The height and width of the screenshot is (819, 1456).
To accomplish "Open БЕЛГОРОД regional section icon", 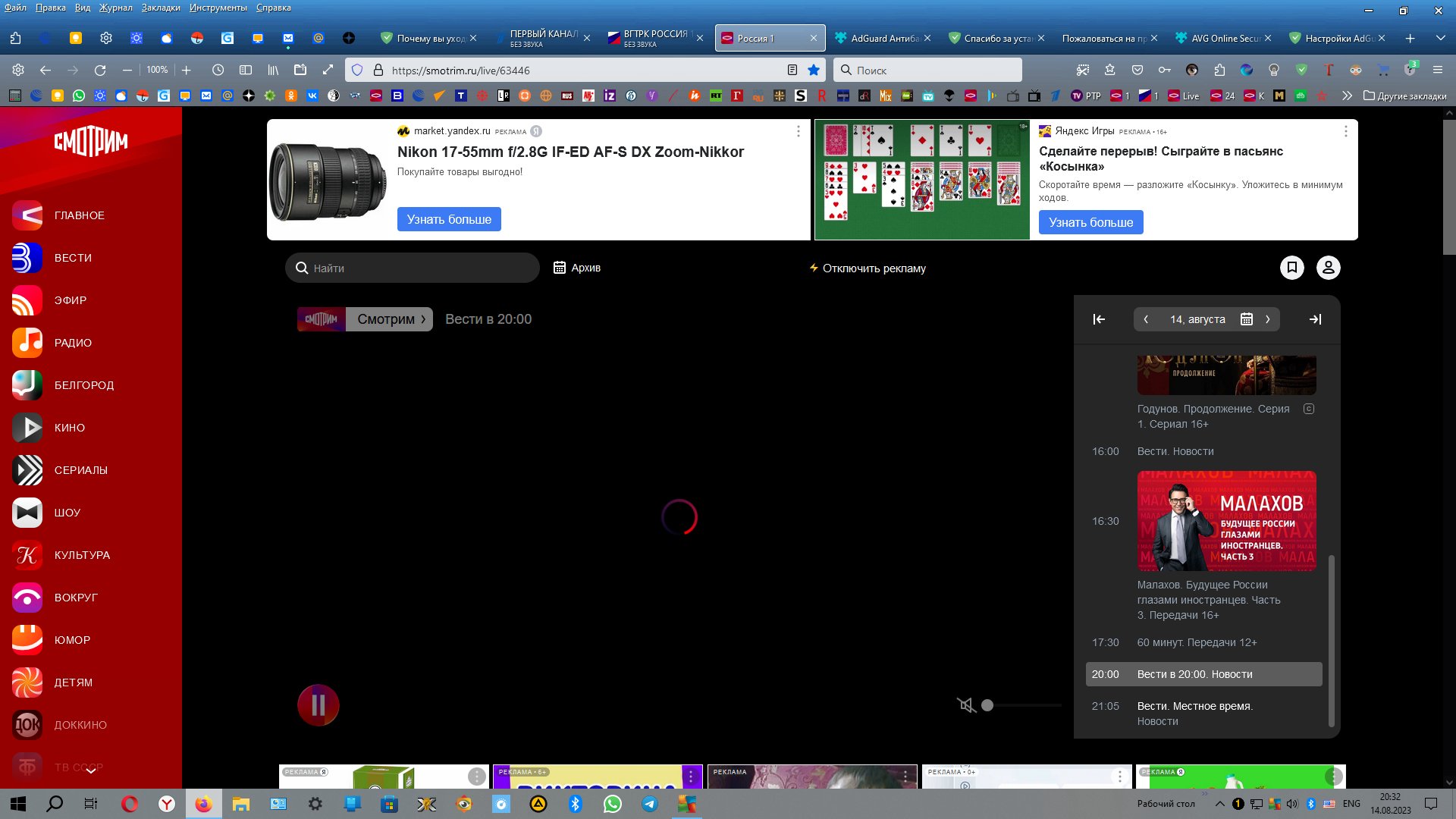I will [x=27, y=385].
